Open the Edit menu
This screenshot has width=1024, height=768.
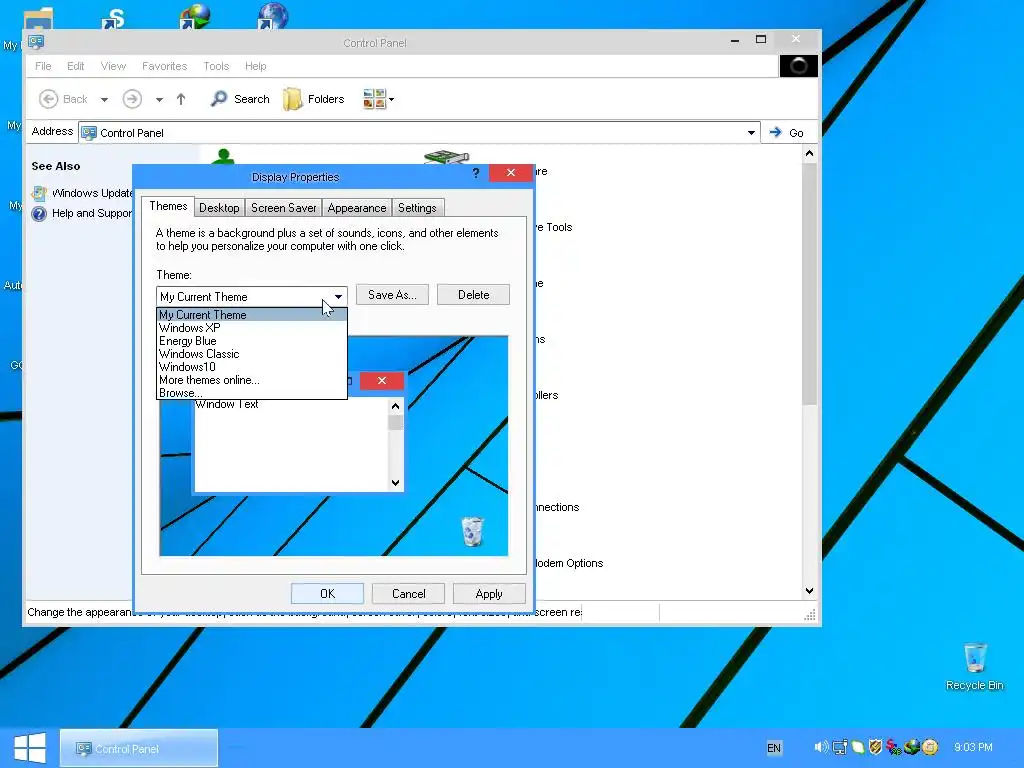[76, 66]
